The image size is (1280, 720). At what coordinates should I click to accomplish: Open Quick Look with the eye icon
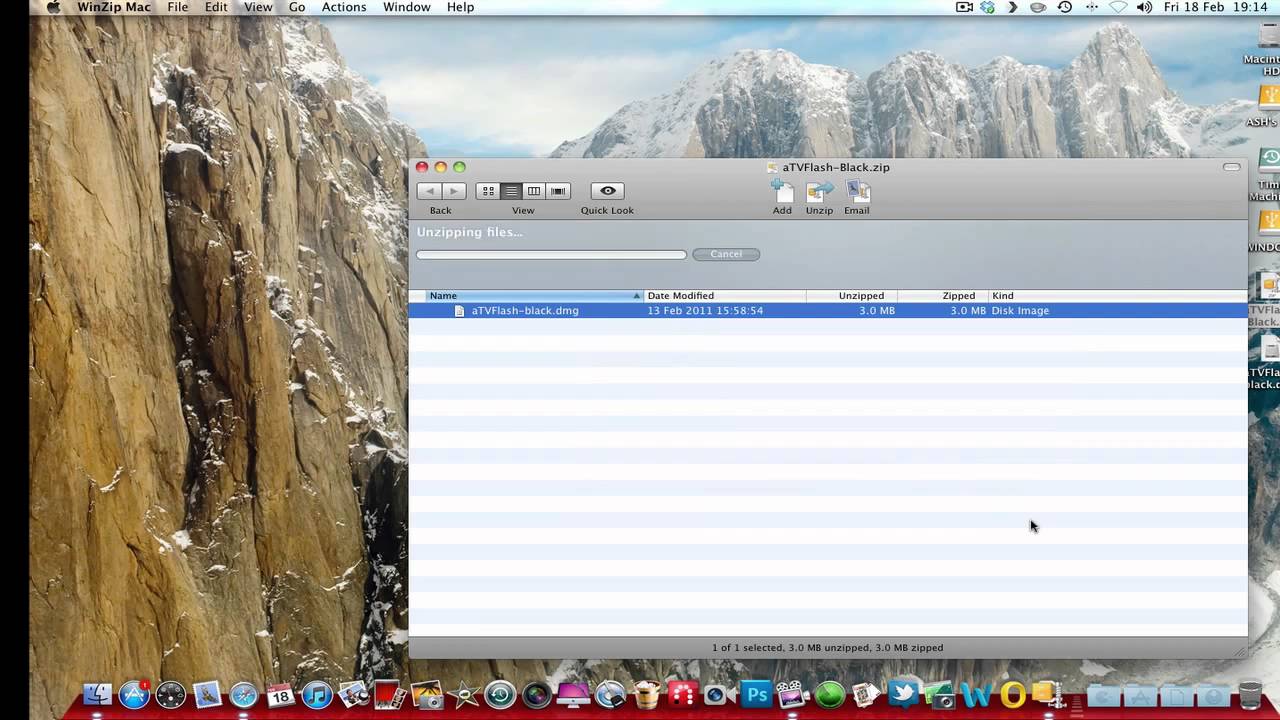coord(607,191)
